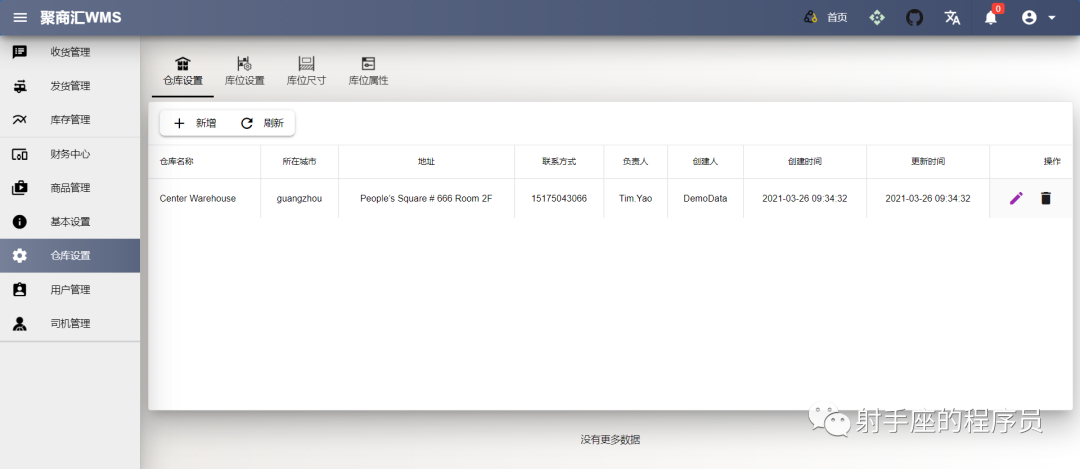Switch to the 库位属性 tab
This screenshot has width=1080, height=469.
pyautogui.click(x=368, y=72)
